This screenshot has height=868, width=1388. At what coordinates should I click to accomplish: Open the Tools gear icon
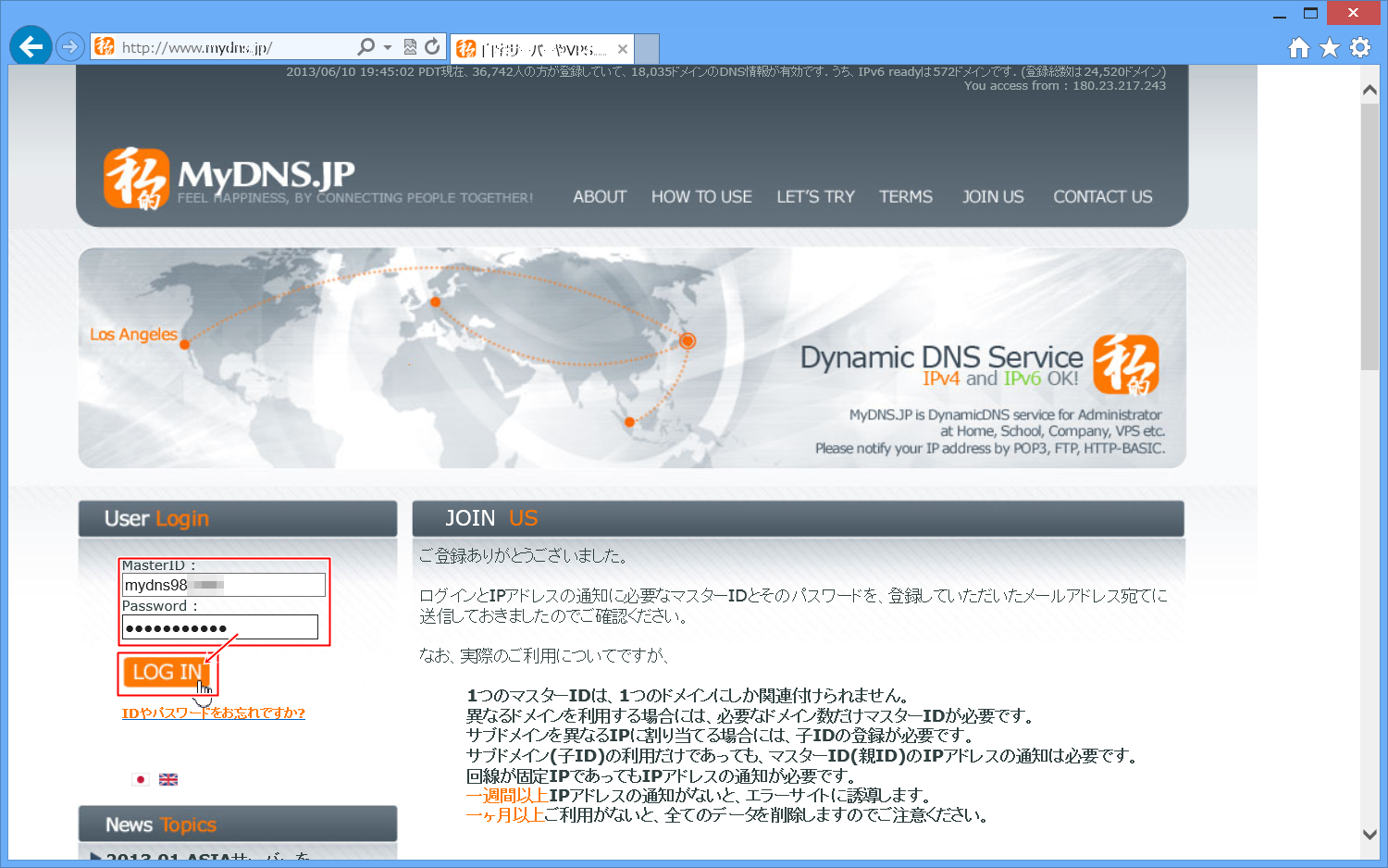(x=1359, y=48)
